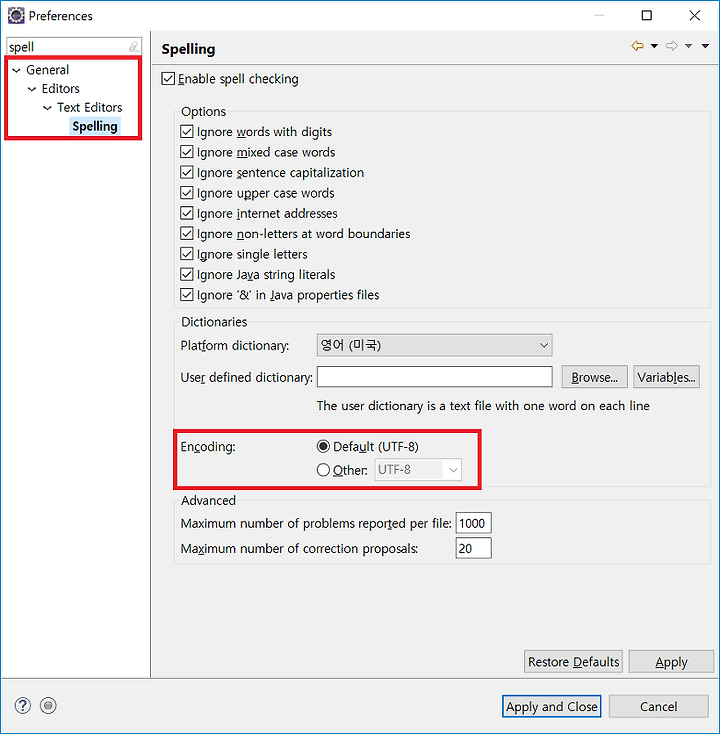Screen dimensions: 720x734
Task: Select the Text Editors tree item
Action: pyautogui.click(x=89, y=107)
